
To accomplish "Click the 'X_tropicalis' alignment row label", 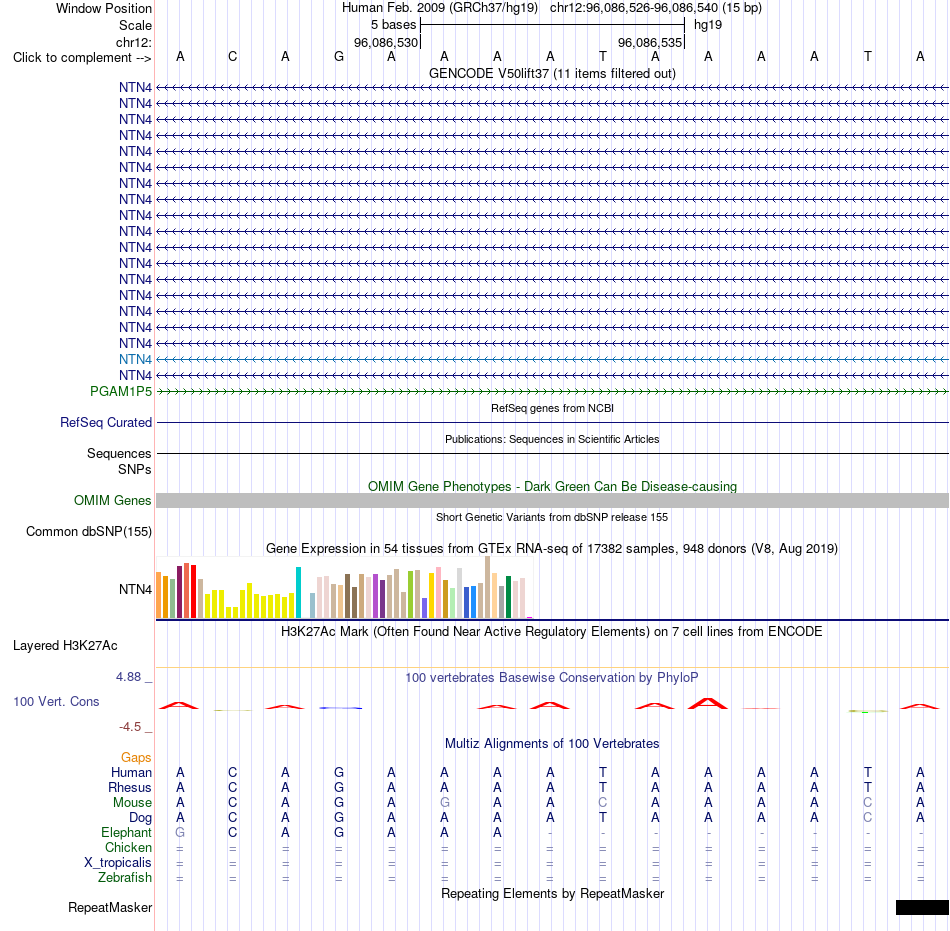I will [118, 862].
